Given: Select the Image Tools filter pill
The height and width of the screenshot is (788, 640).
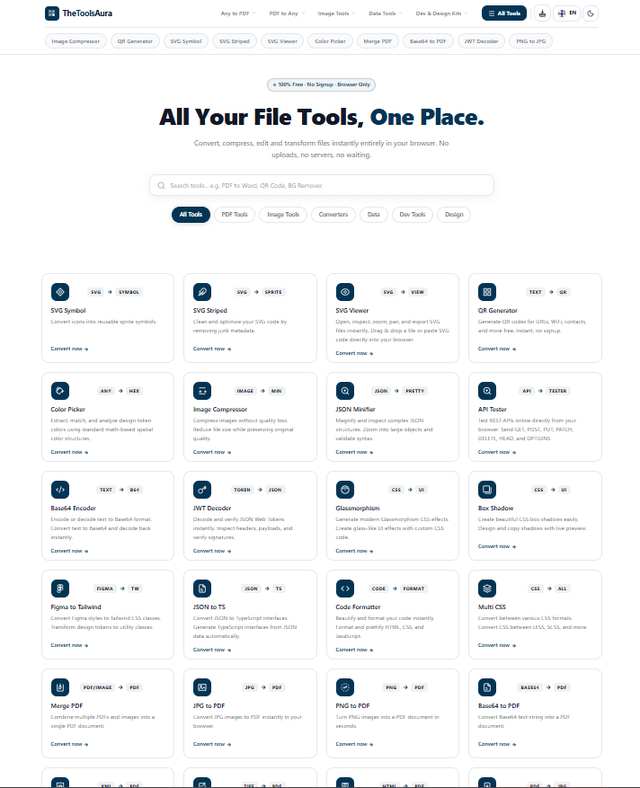Looking at the screenshot, I should pyautogui.click(x=283, y=215).
